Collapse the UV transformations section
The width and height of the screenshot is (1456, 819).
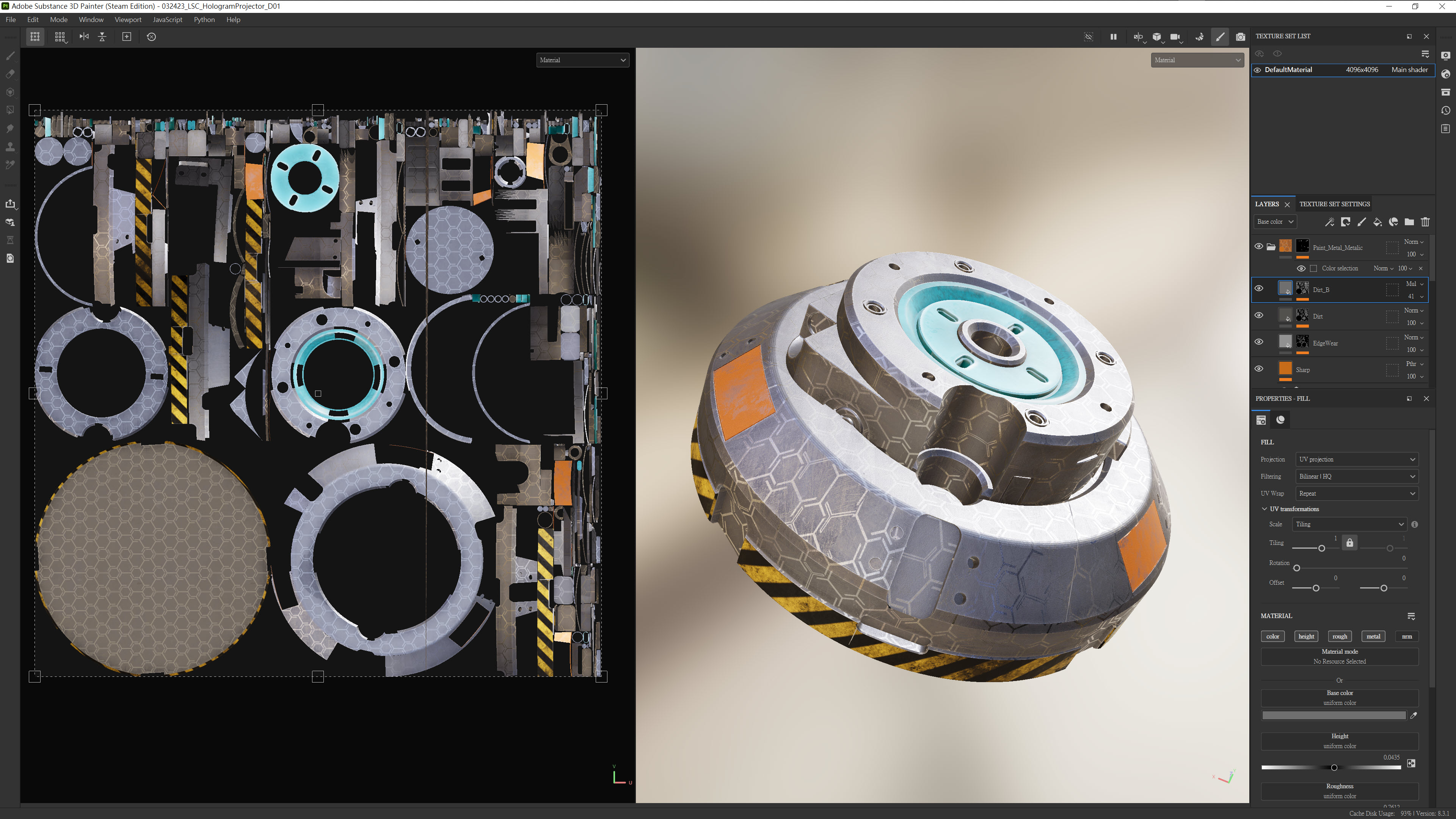point(1265,509)
